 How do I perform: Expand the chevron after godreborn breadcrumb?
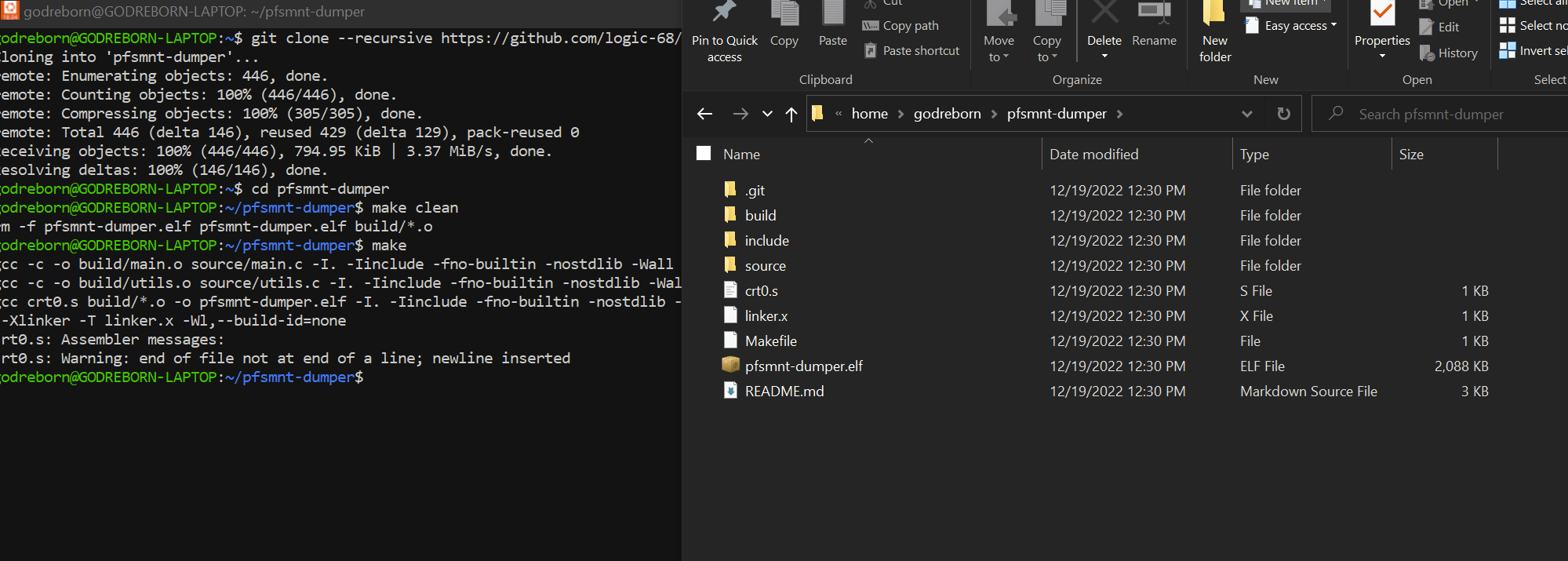(994, 114)
